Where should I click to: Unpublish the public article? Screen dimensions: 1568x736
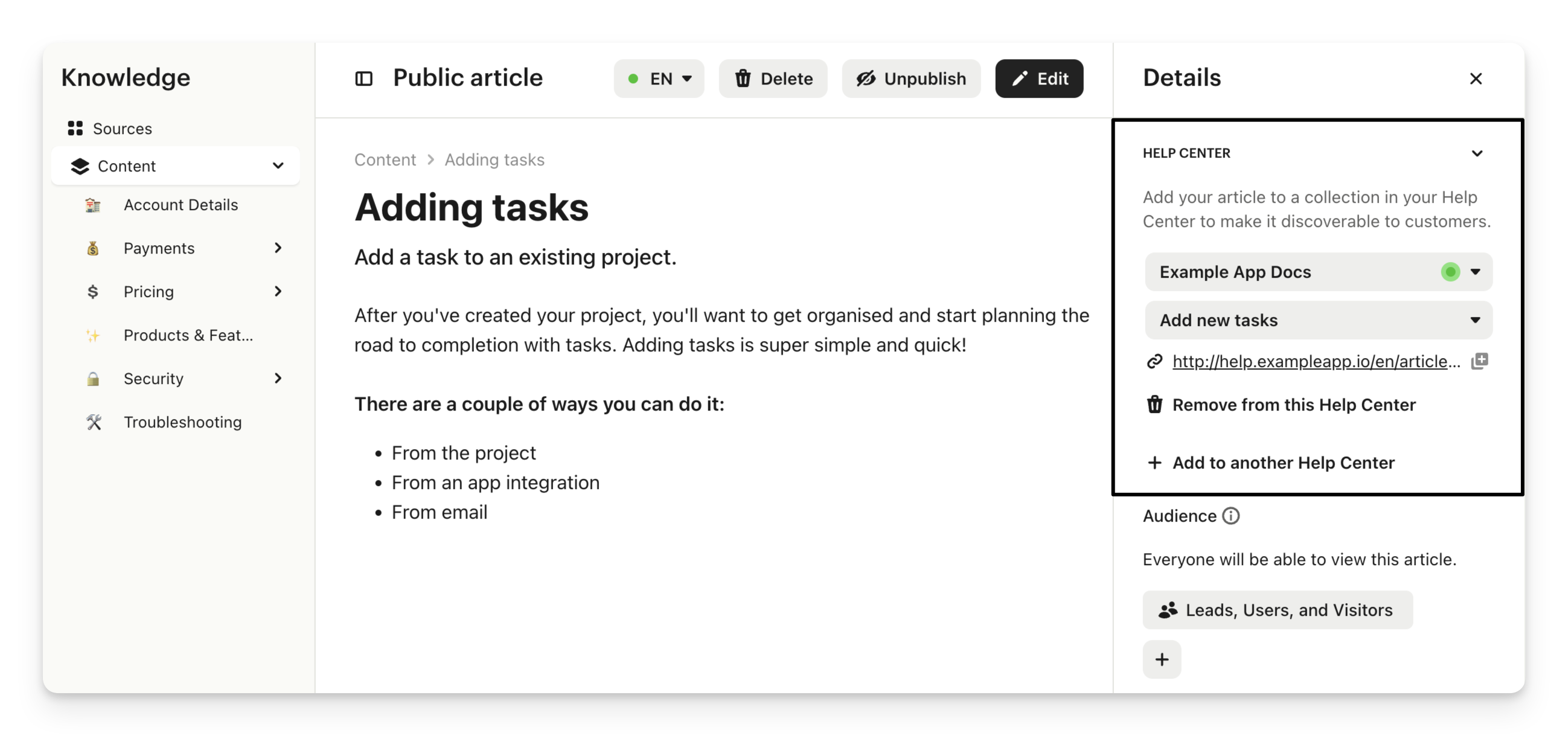click(910, 78)
